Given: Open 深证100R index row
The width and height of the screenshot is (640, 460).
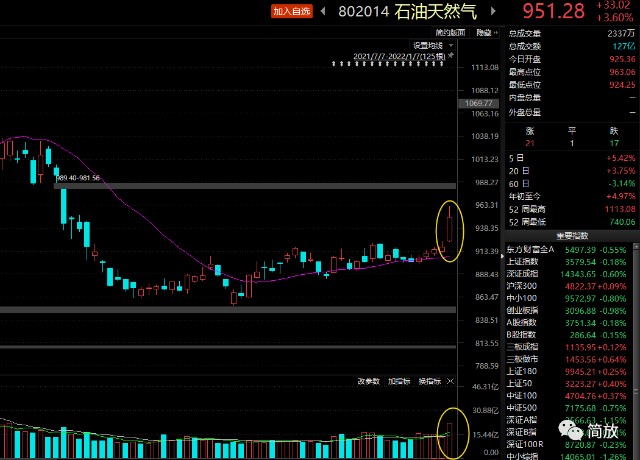Looking at the screenshot, I should (x=568, y=444).
